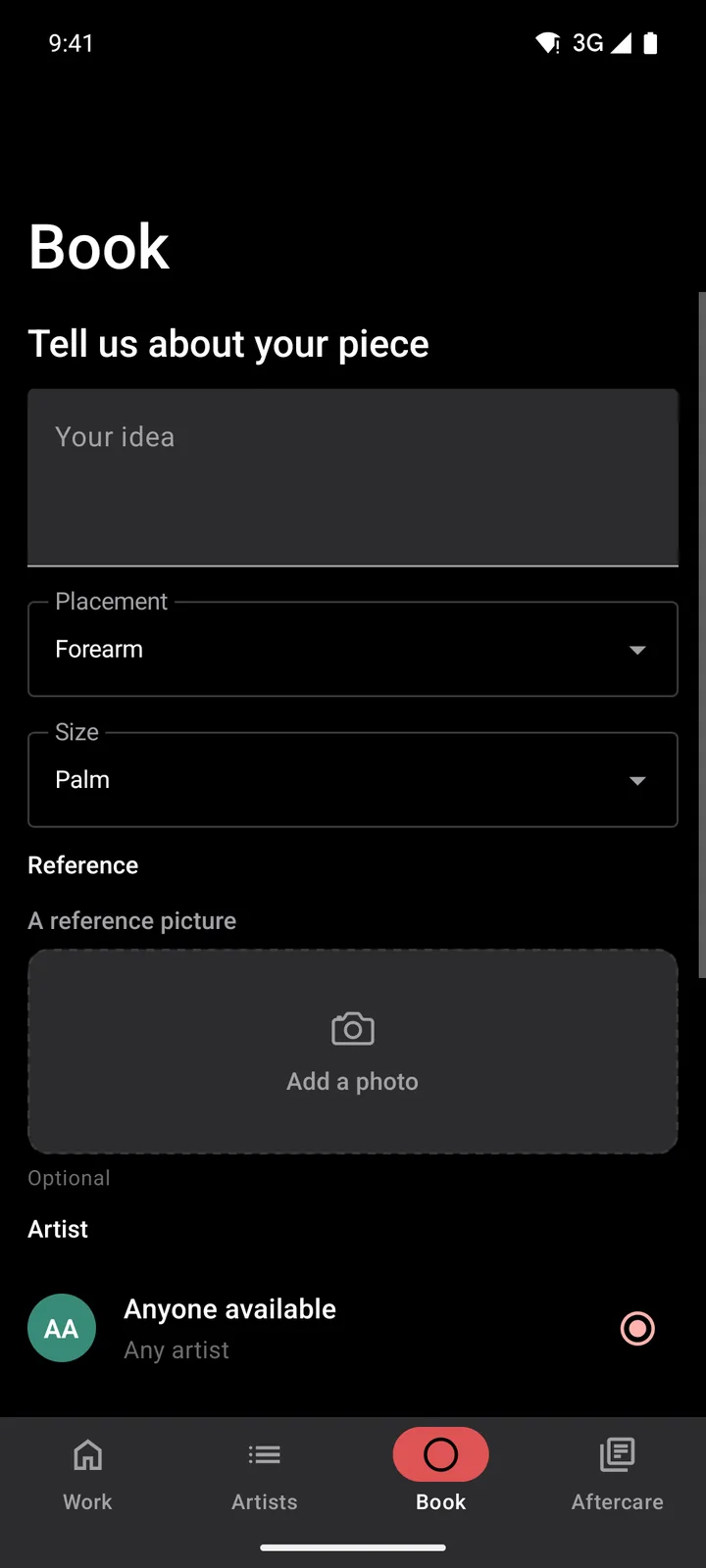
Task: Select the Anyone available radio button
Action: pyautogui.click(x=637, y=1328)
